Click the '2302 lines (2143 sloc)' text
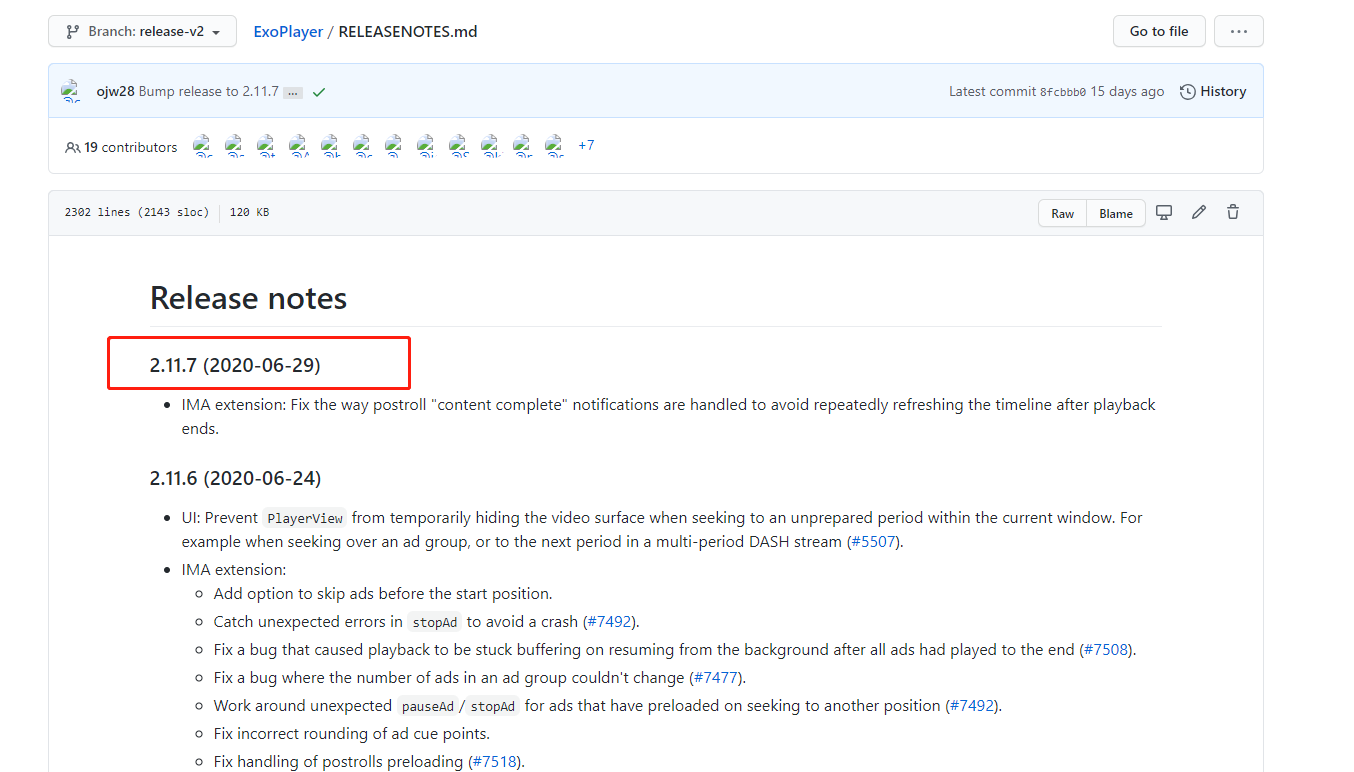This screenshot has height=772, width=1354. coord(137,212)
